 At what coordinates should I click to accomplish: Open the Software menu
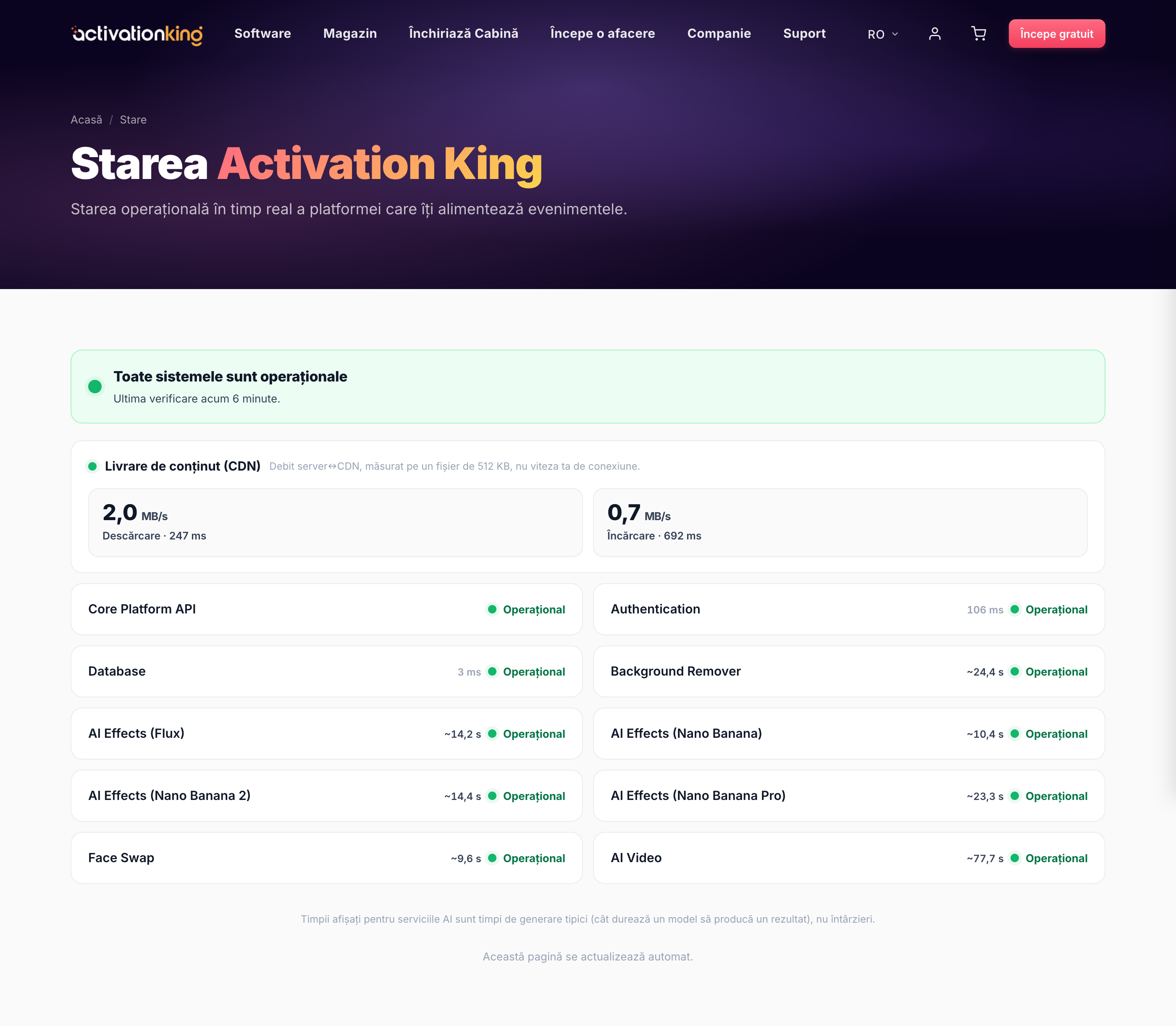262,33
